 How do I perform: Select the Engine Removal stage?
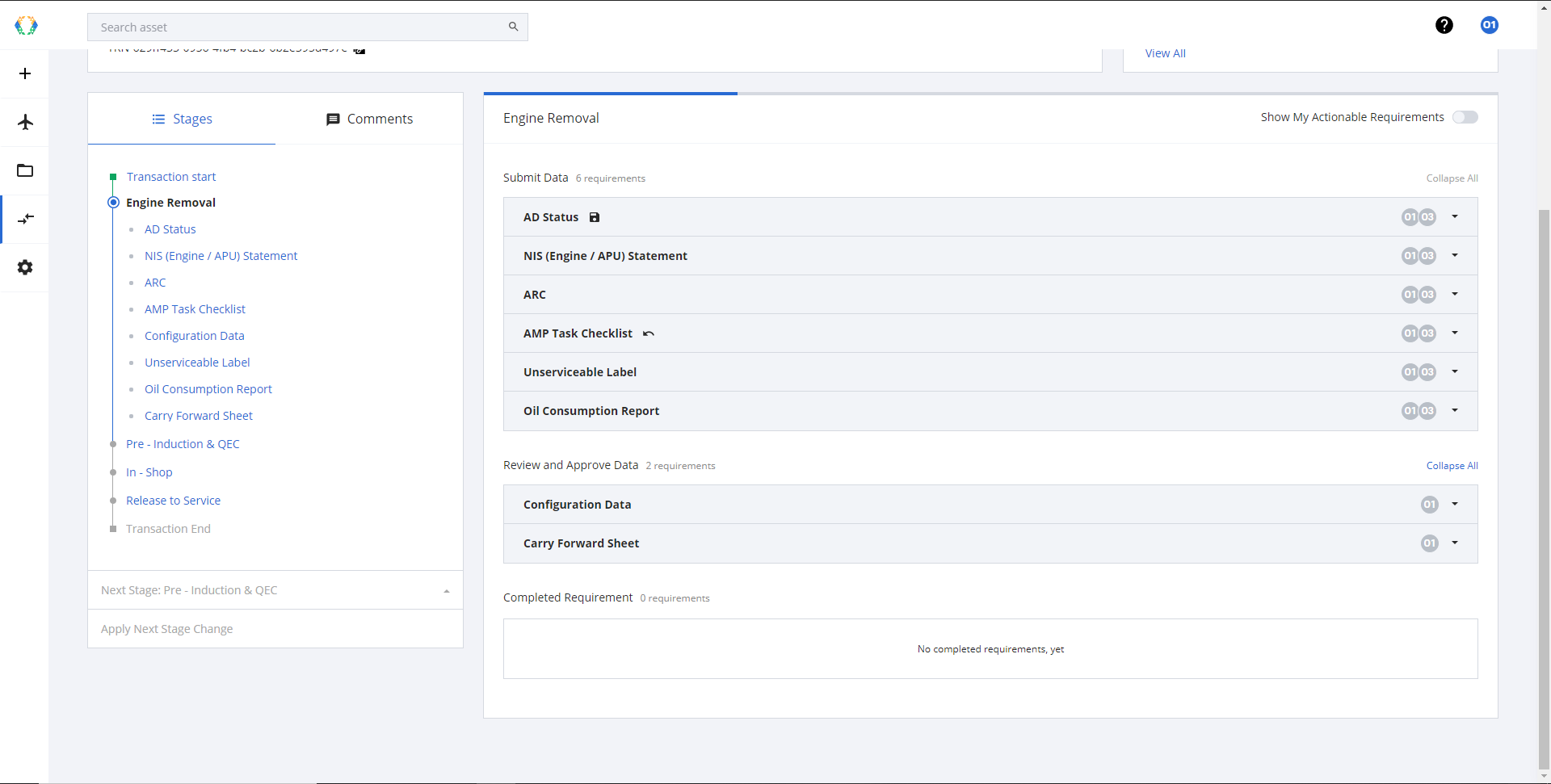170,203
